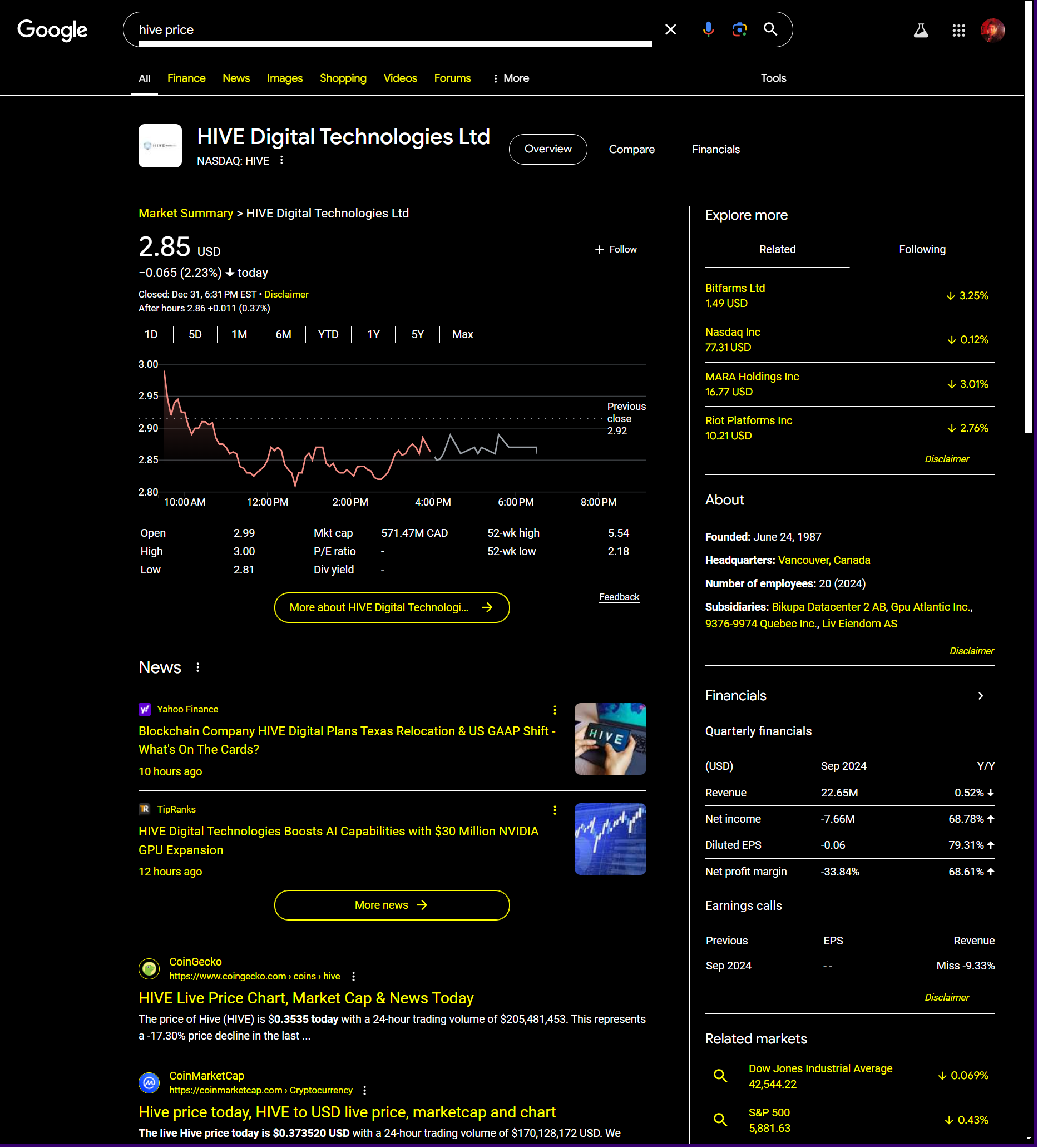This screenshot has width=1038, height=1148.
Task: Open the search Tools options
Action: click(x=773, y=78)
